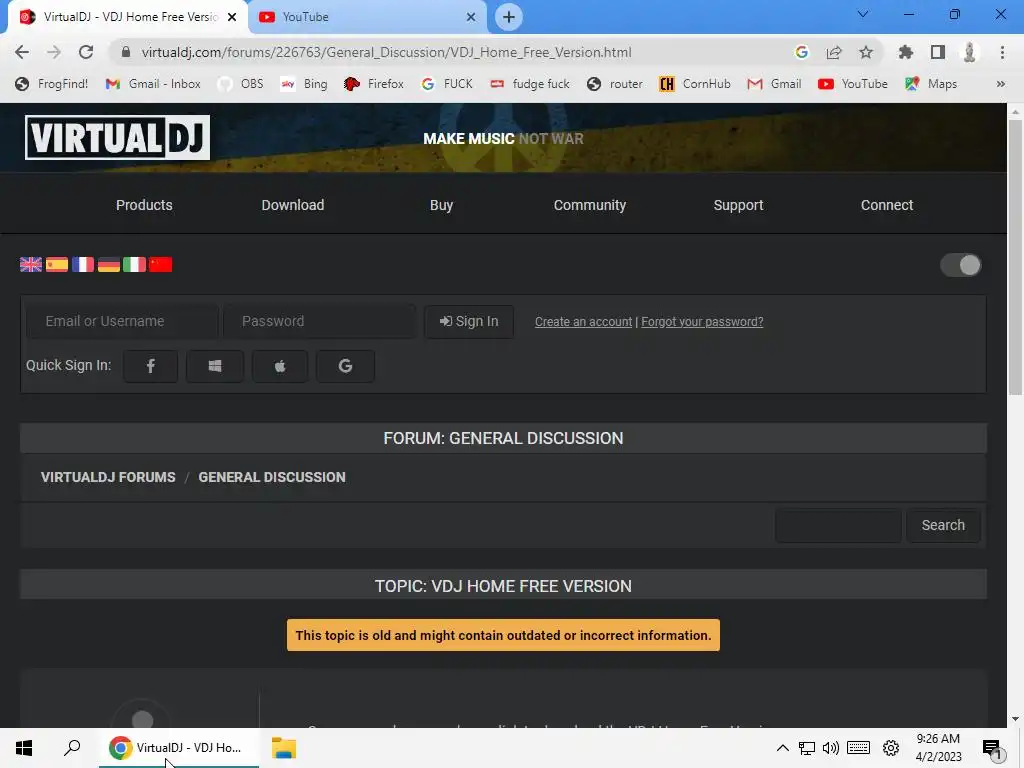Open Chrome side panel icon
1024x768 pixels.
click(x=938, y=52)
